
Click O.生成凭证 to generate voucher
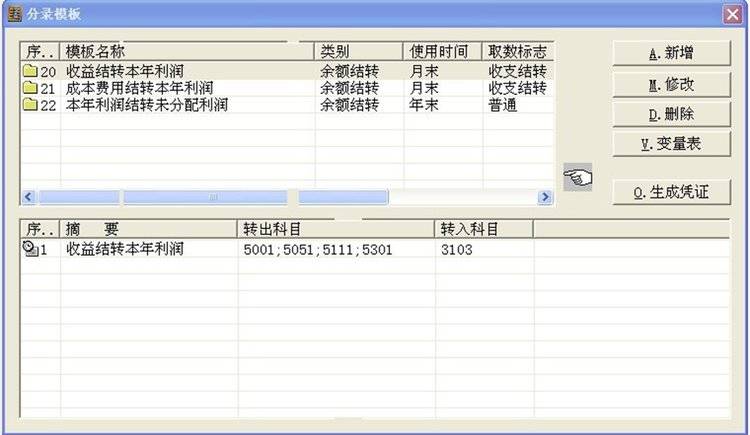671,192
